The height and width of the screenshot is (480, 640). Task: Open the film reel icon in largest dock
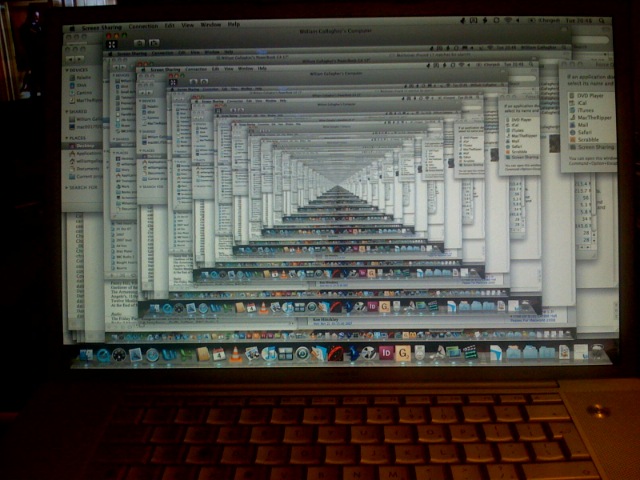(369, 353)
